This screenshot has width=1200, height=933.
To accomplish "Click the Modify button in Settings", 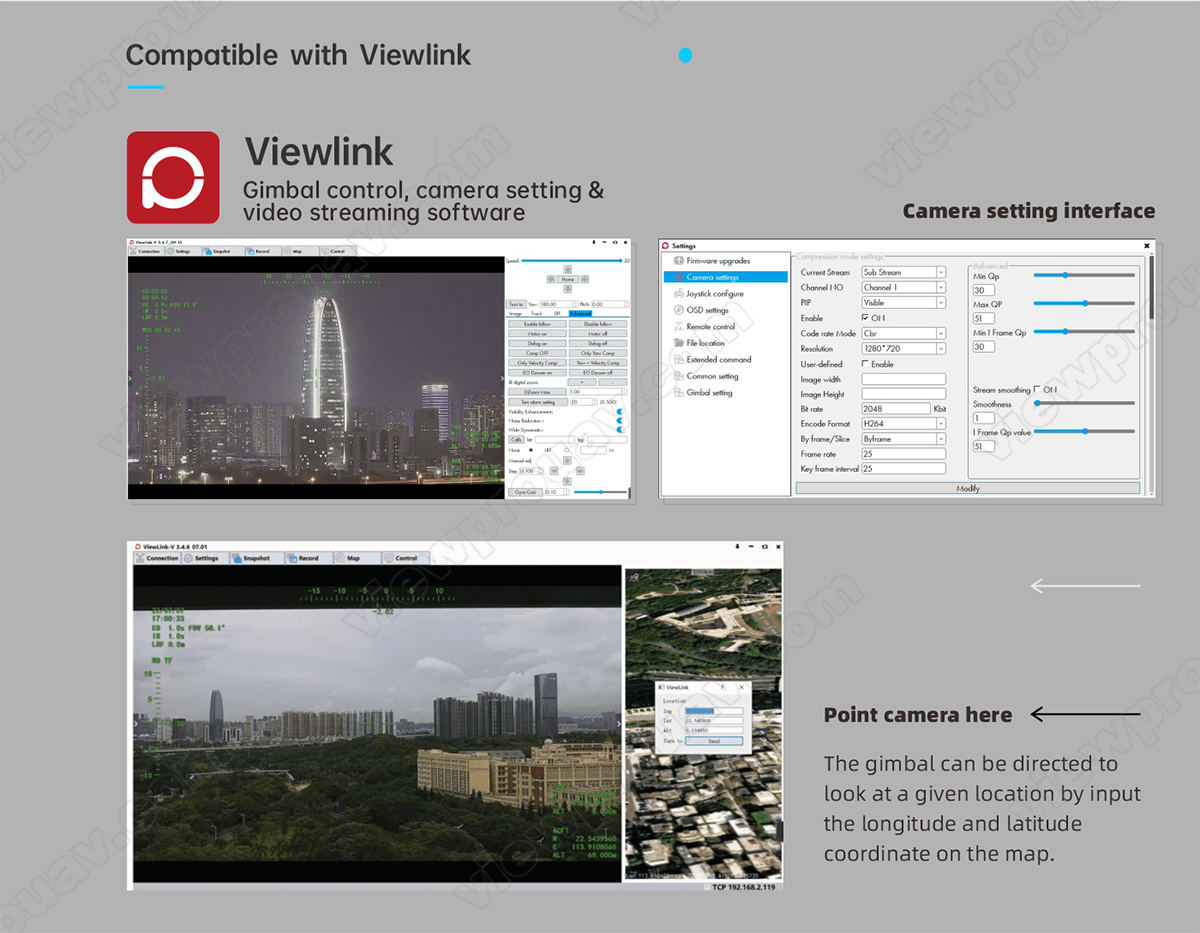I will [x=968, y=488].
